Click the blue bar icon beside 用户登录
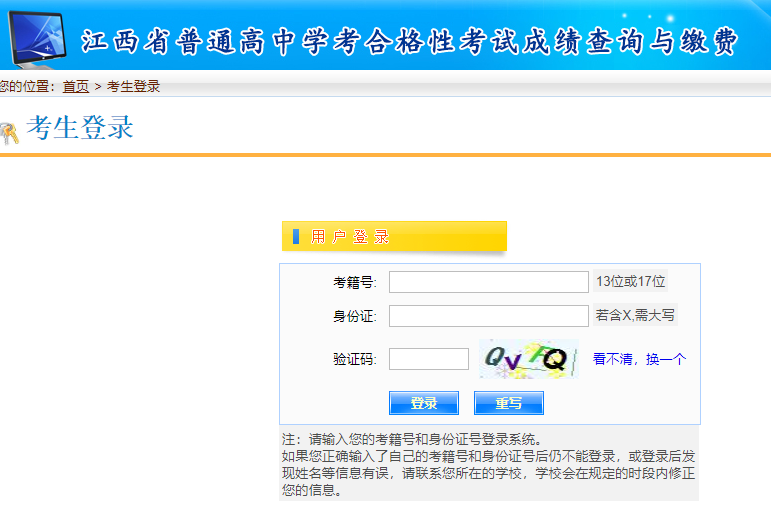This screenshot has height=525, width=771. (x=295, y=237)
